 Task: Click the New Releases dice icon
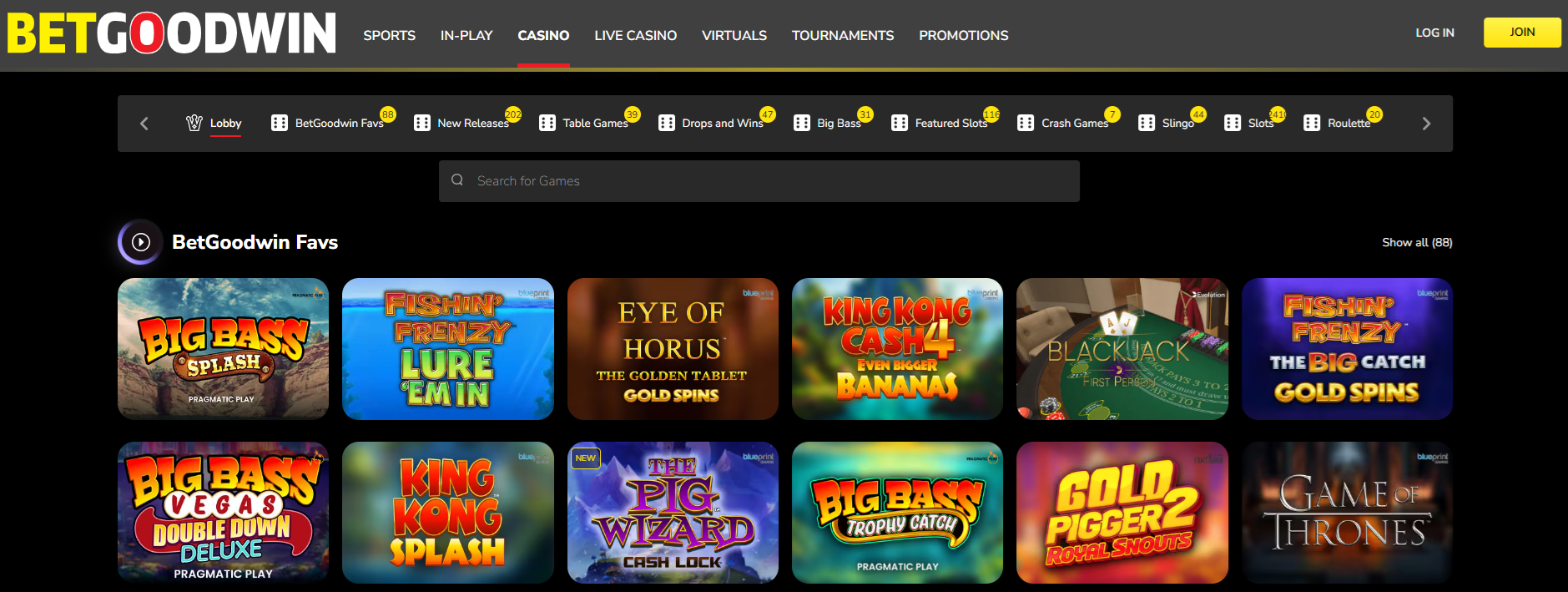[x=422, y=123]
